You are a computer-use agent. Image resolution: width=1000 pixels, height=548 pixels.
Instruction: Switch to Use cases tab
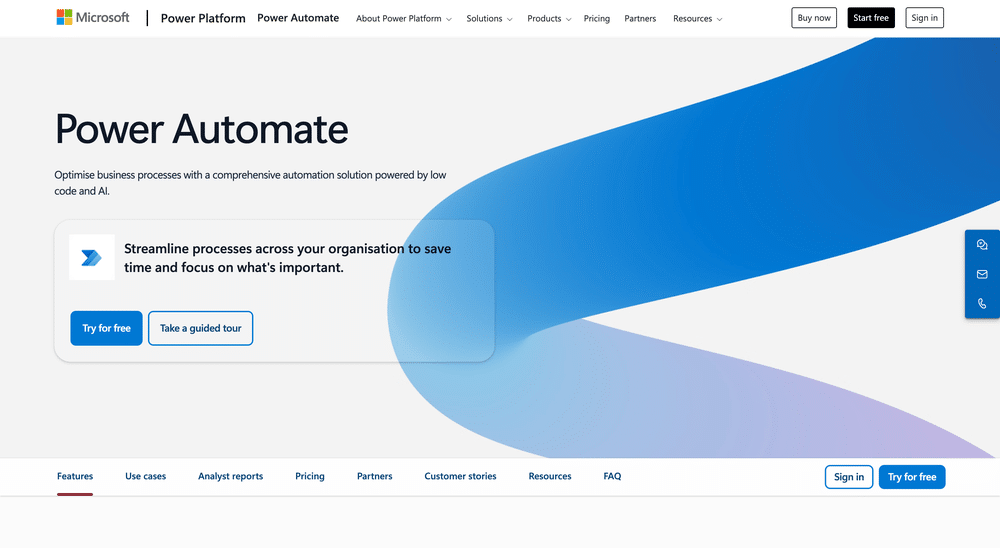coord(145,476)
